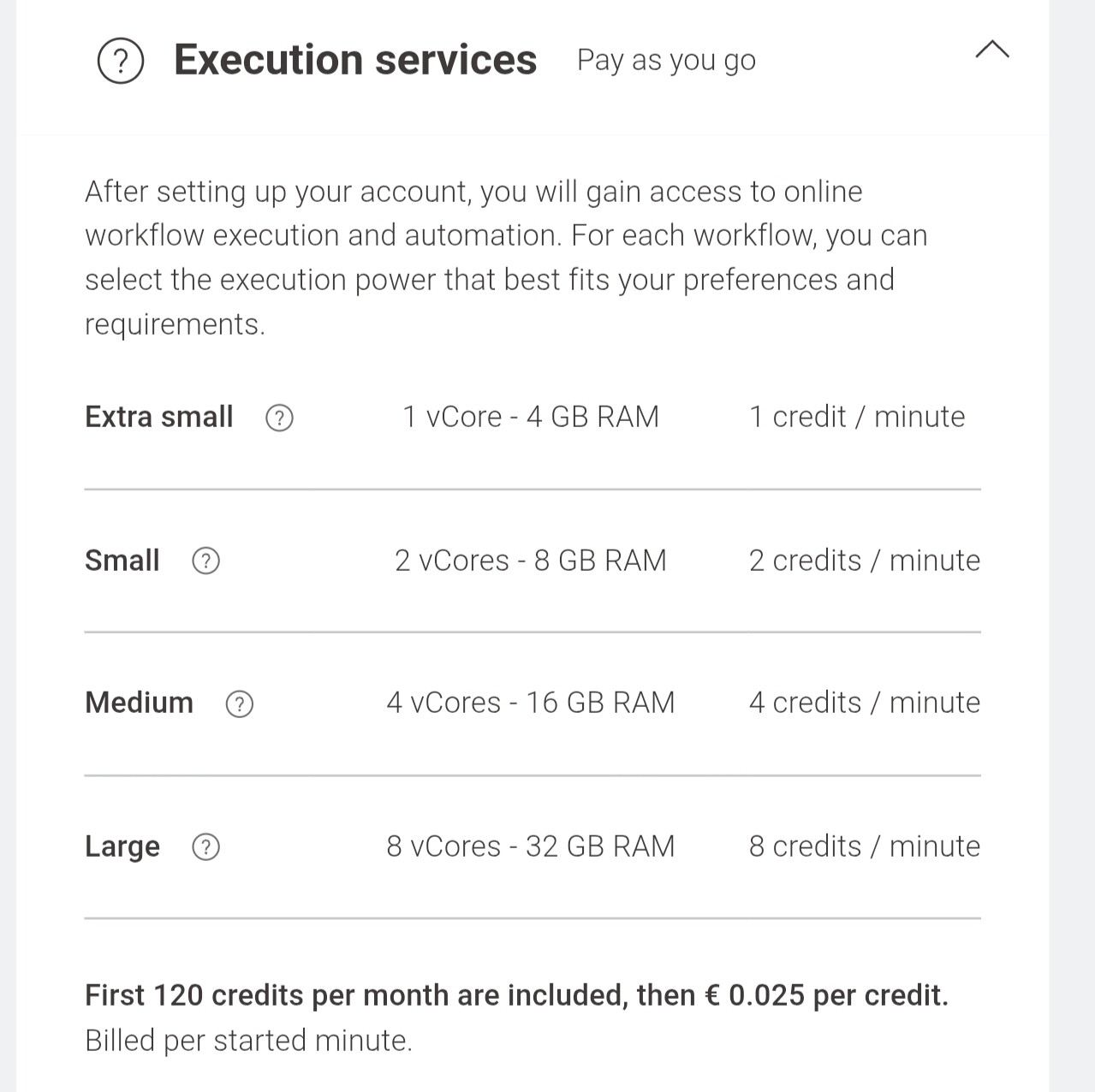Click the Small tier name

tap(122, 561)
